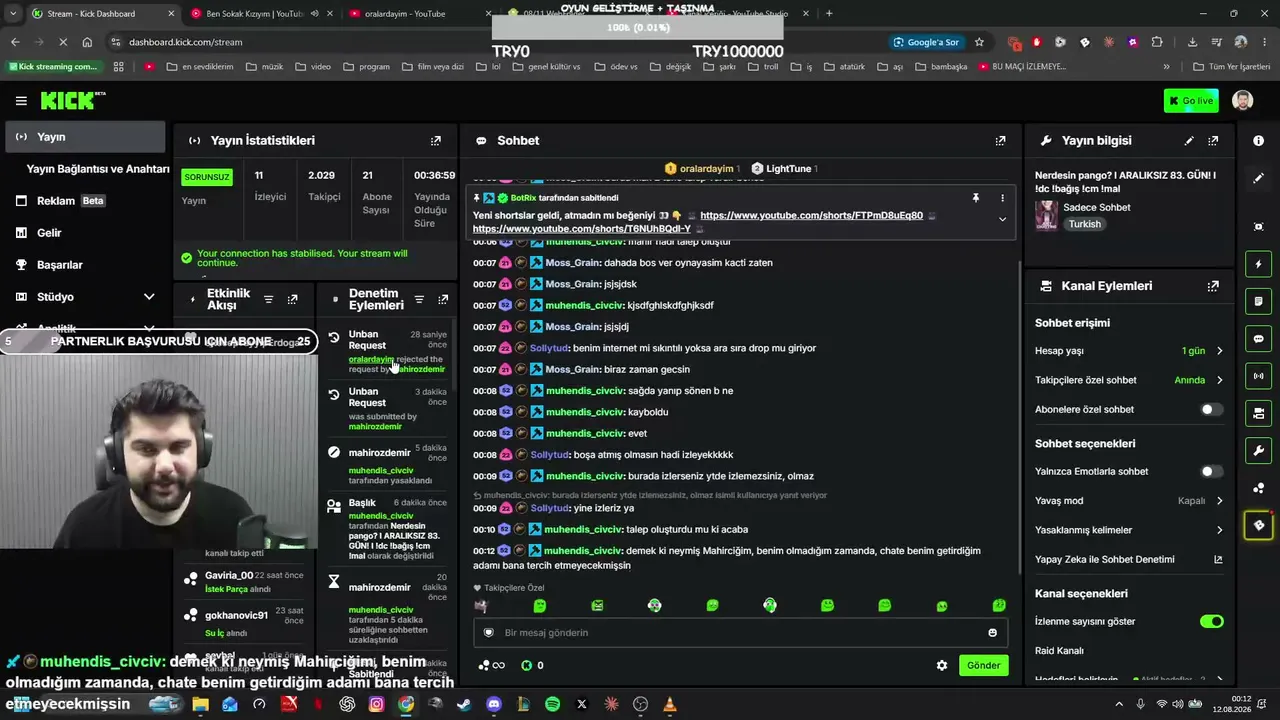Pop out the Denetim Eylemleri panel
The image size is (1280, 720).
(x=443, y=299)
